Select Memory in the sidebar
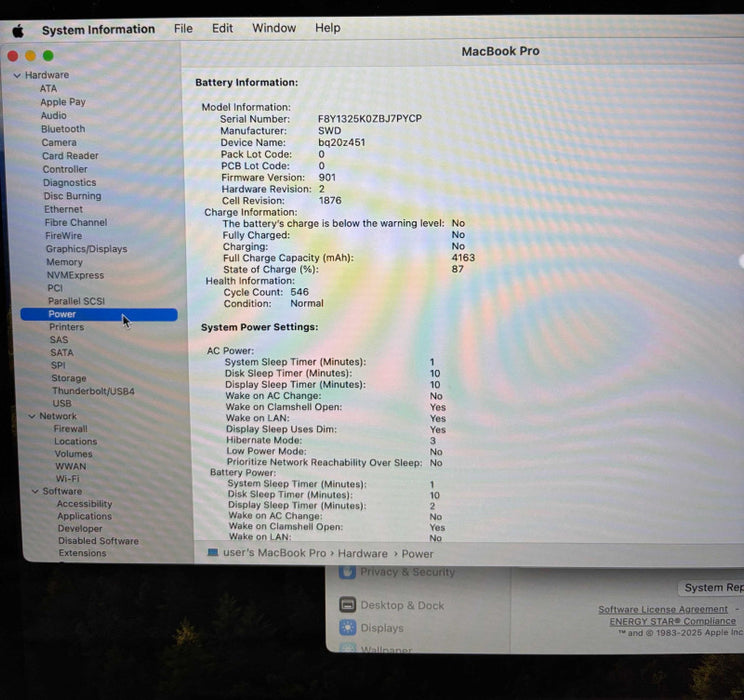744x700 pixels. 65,262
